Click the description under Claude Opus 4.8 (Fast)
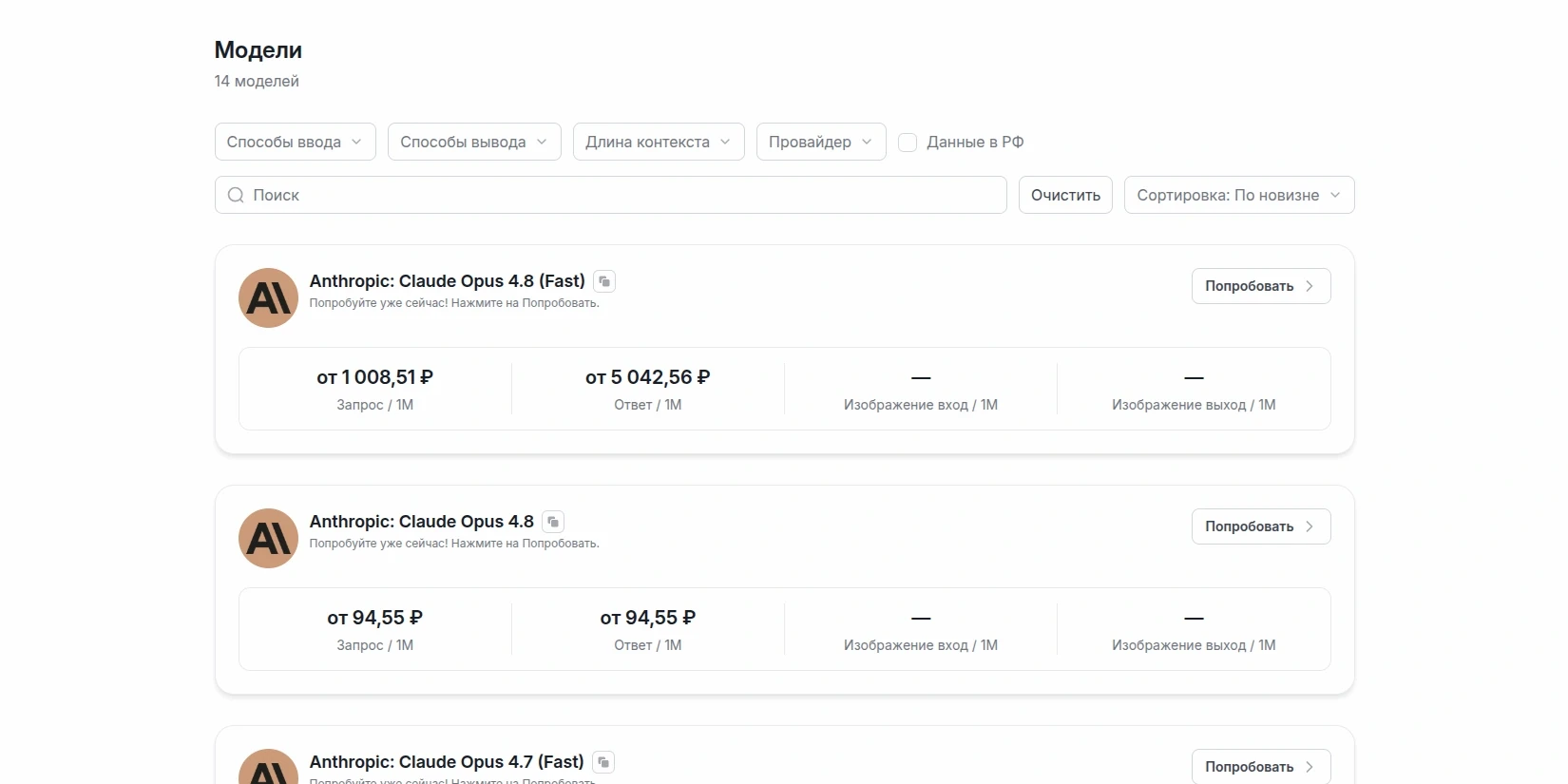This screenshot has width=1568, height=784. 454,303
